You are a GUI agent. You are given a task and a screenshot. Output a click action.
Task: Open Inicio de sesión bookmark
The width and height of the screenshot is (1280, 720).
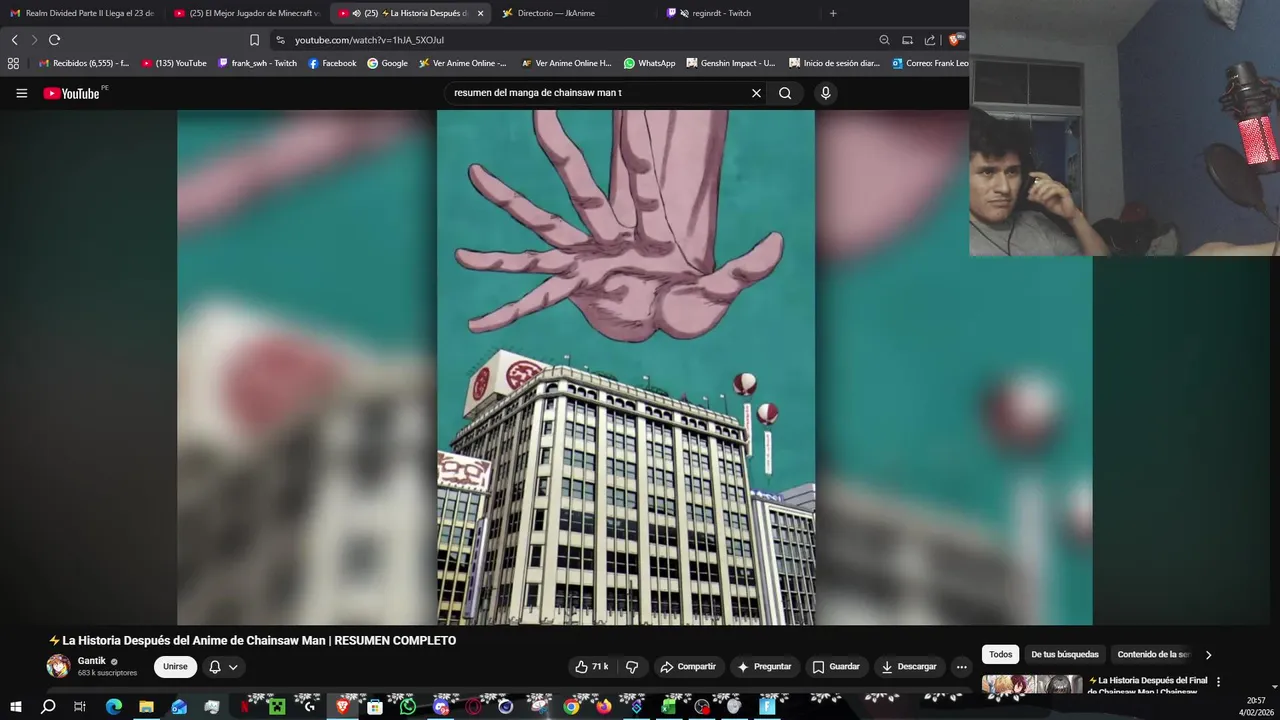[x=834, y=63]
